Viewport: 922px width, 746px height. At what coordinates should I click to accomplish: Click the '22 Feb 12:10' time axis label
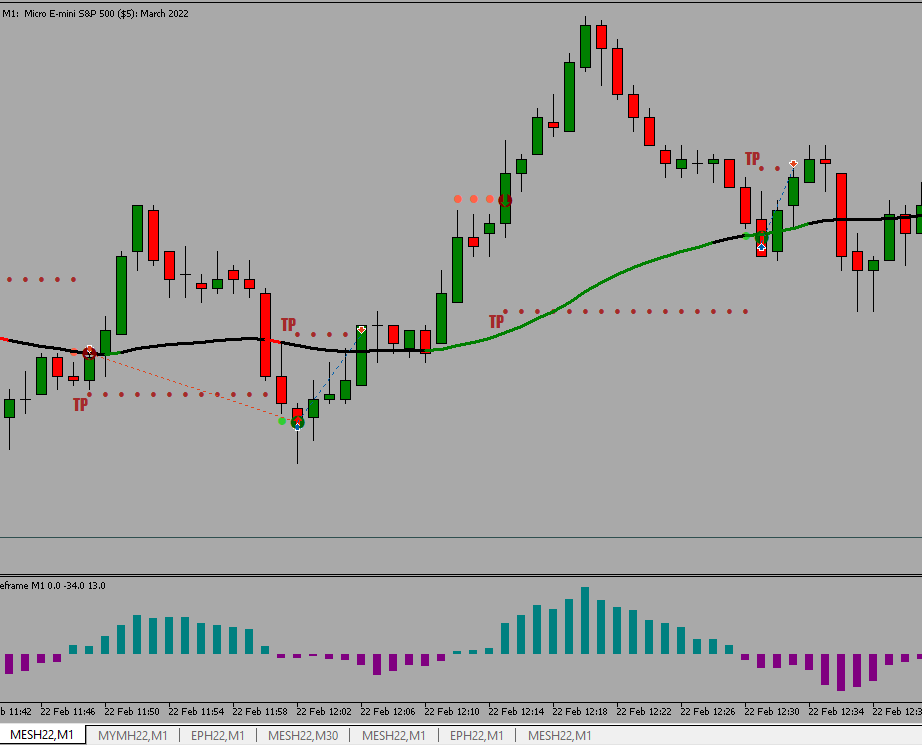coord(452,711)
